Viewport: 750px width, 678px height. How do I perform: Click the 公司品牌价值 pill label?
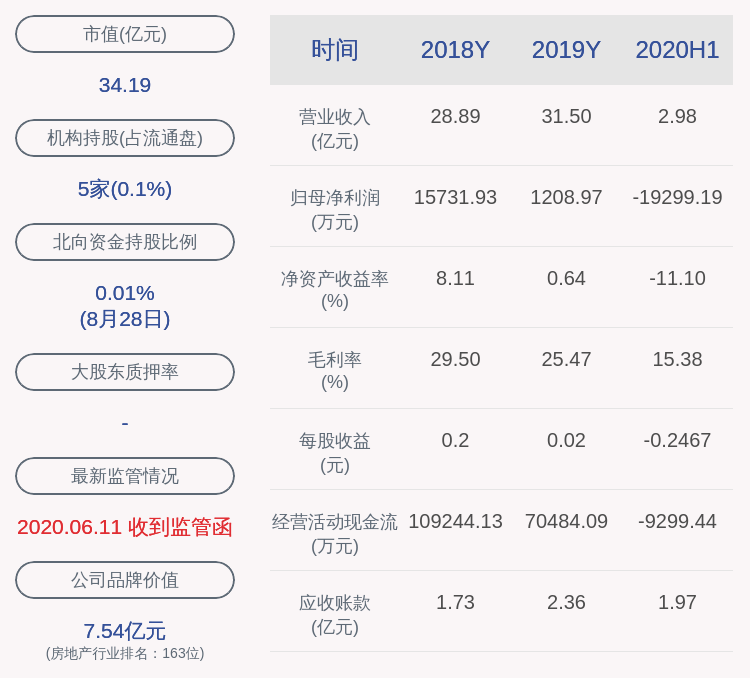tap(125, 580)
